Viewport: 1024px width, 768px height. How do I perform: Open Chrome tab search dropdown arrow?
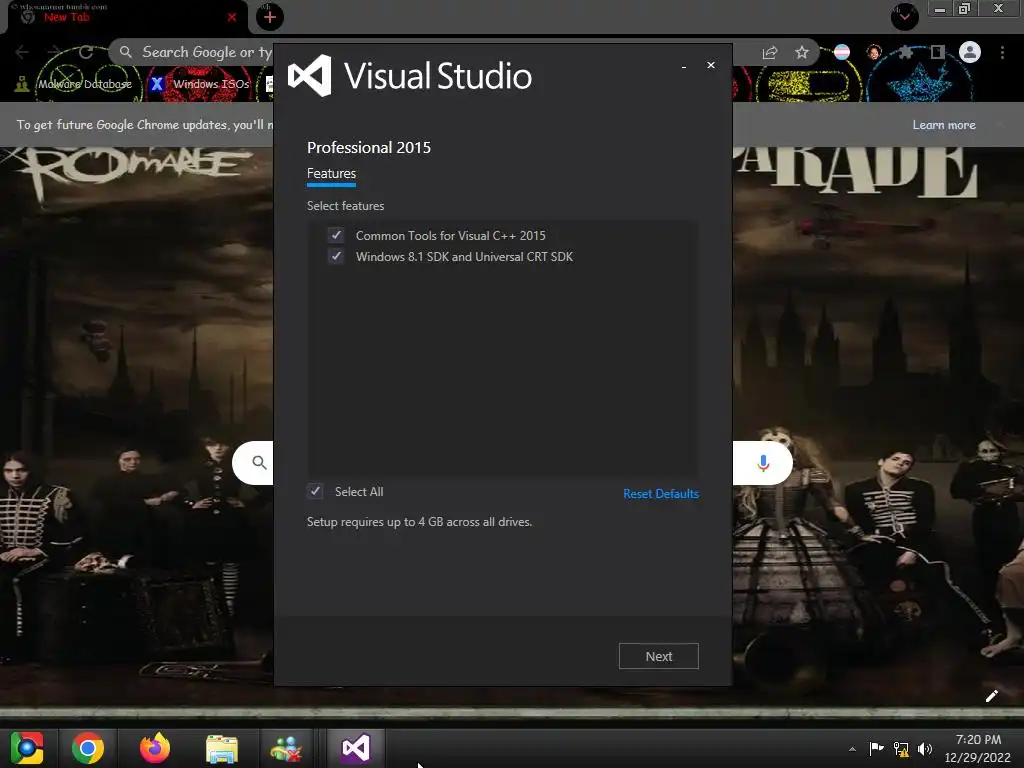click(905, 17)
